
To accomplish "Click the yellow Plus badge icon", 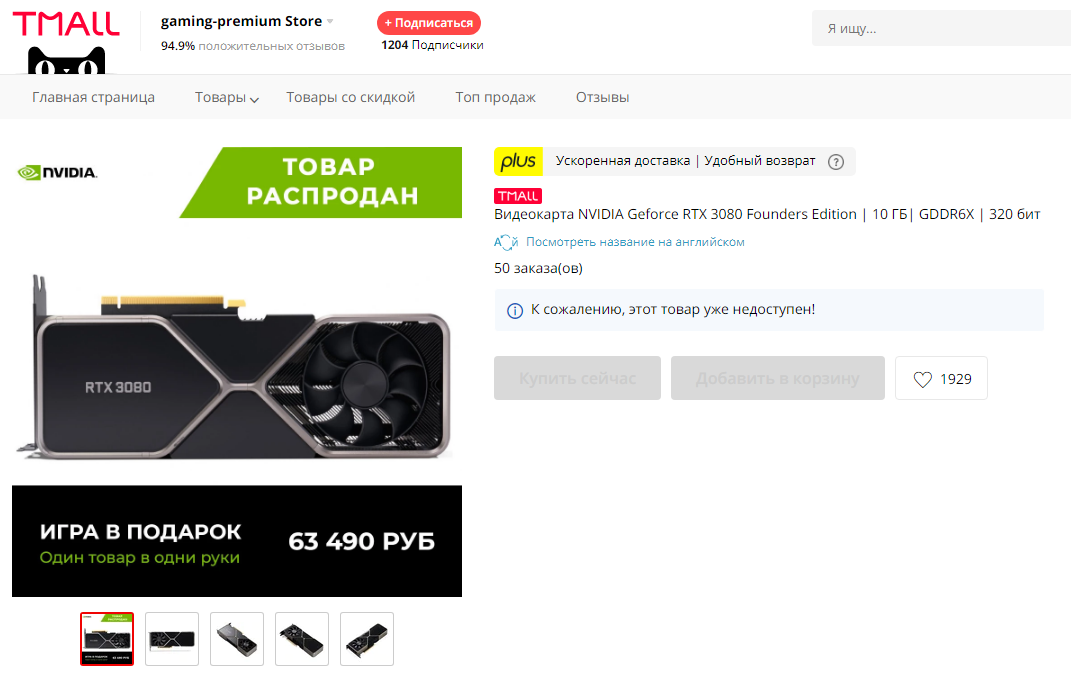I will (x=518, y=161).
